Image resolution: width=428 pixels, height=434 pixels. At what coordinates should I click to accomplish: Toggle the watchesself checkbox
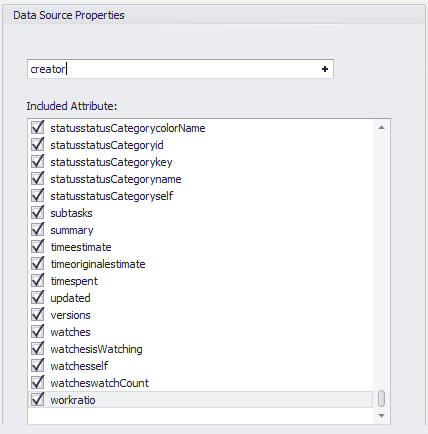(x=37, y=365)
